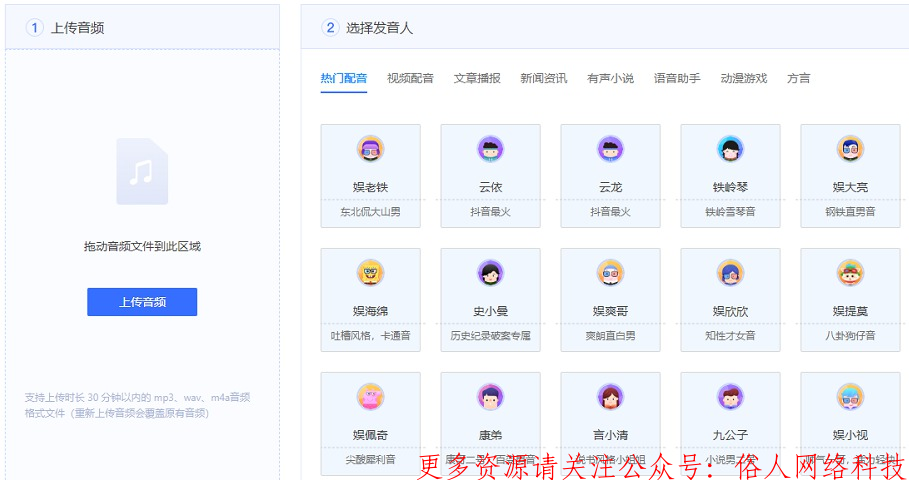This screenshot has width=909, height=480.
Task: Open the 文章播报 tab
Action: point(477,78)
